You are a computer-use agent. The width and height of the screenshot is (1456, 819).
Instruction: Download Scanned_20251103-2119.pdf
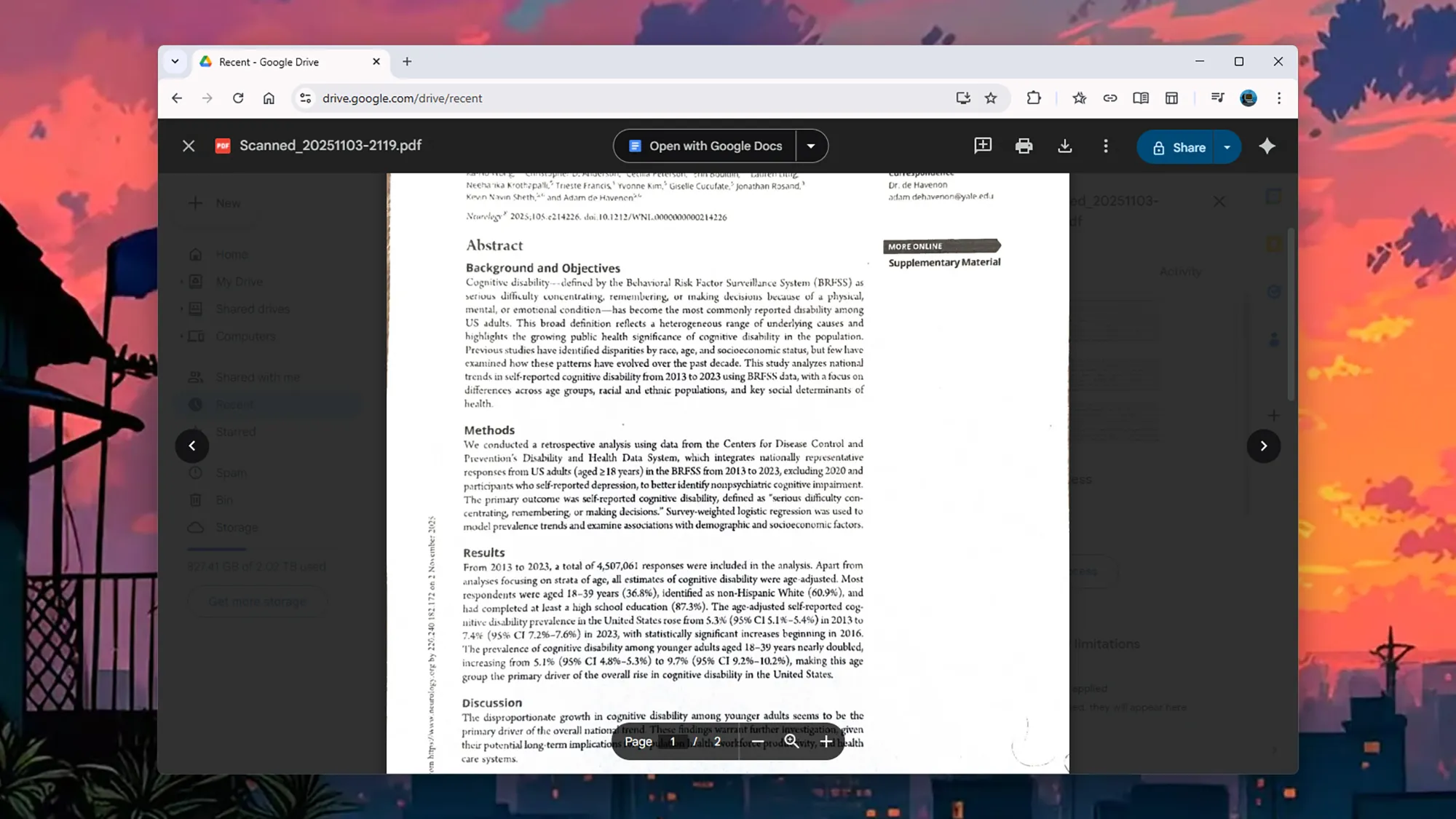tap(1065, 146)
